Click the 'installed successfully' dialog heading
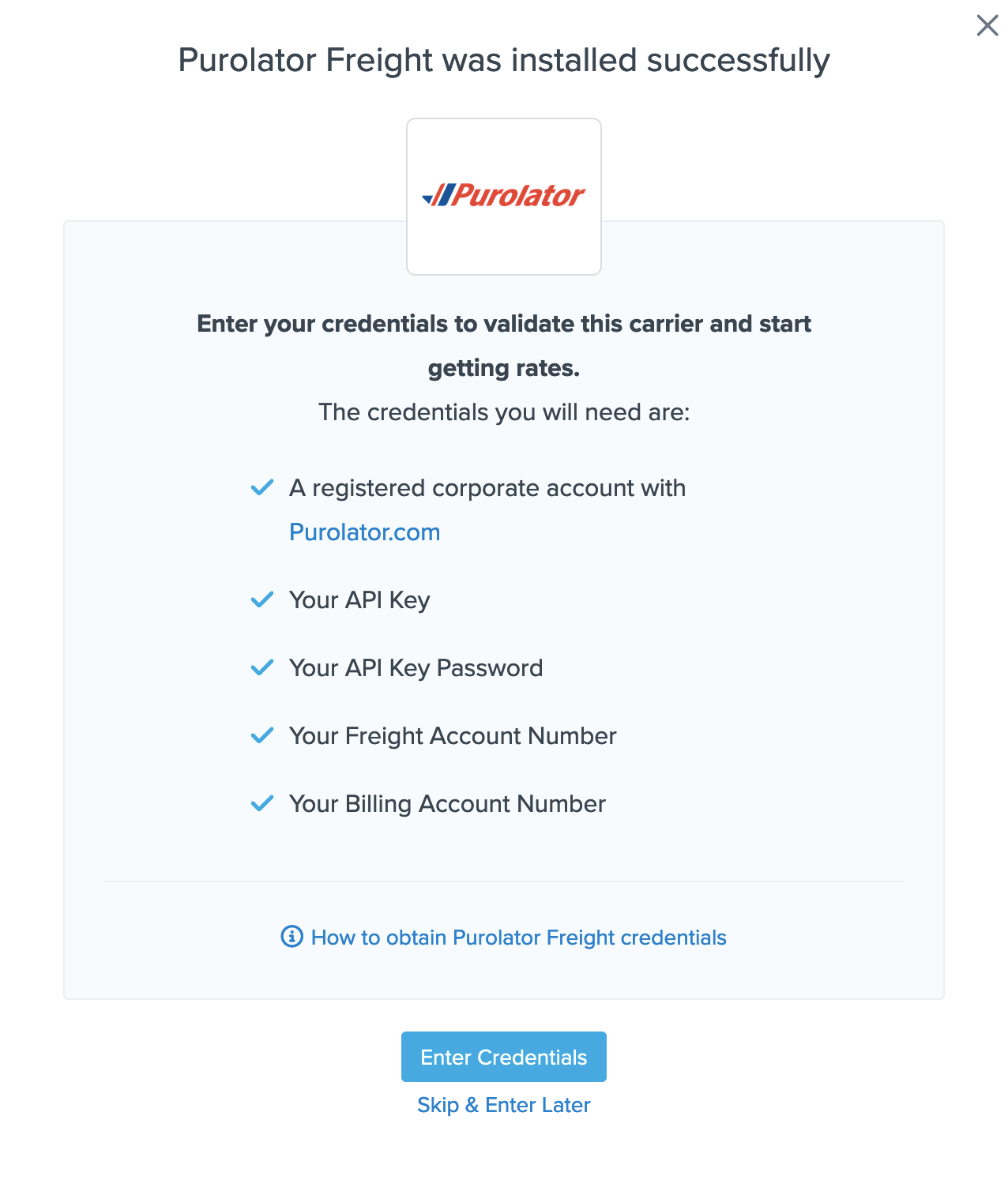The width and height of the screenshot is (1008, 1180). coord(504,60)
